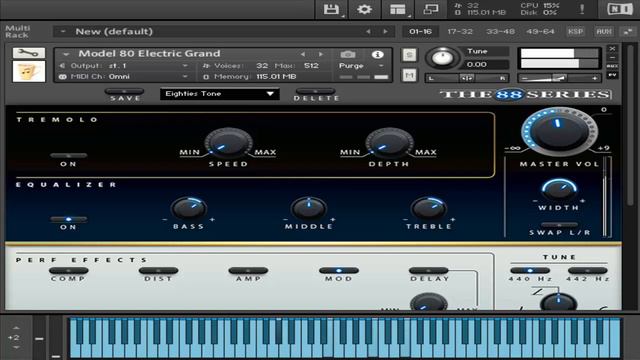Image resolution: width=640 pixels, height=360 pixels.
Task: Click Max voices 512 value
Action: point(311,66)
